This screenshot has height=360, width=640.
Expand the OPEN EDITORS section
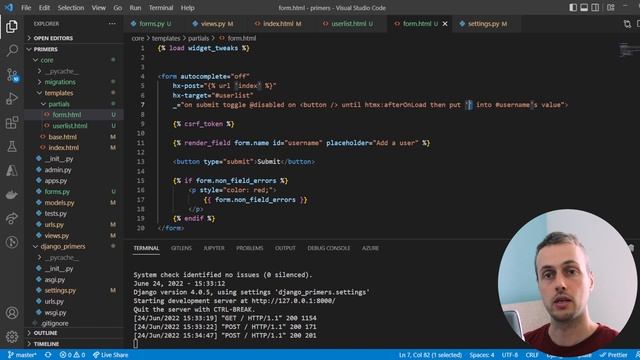[x=73, y=38]
